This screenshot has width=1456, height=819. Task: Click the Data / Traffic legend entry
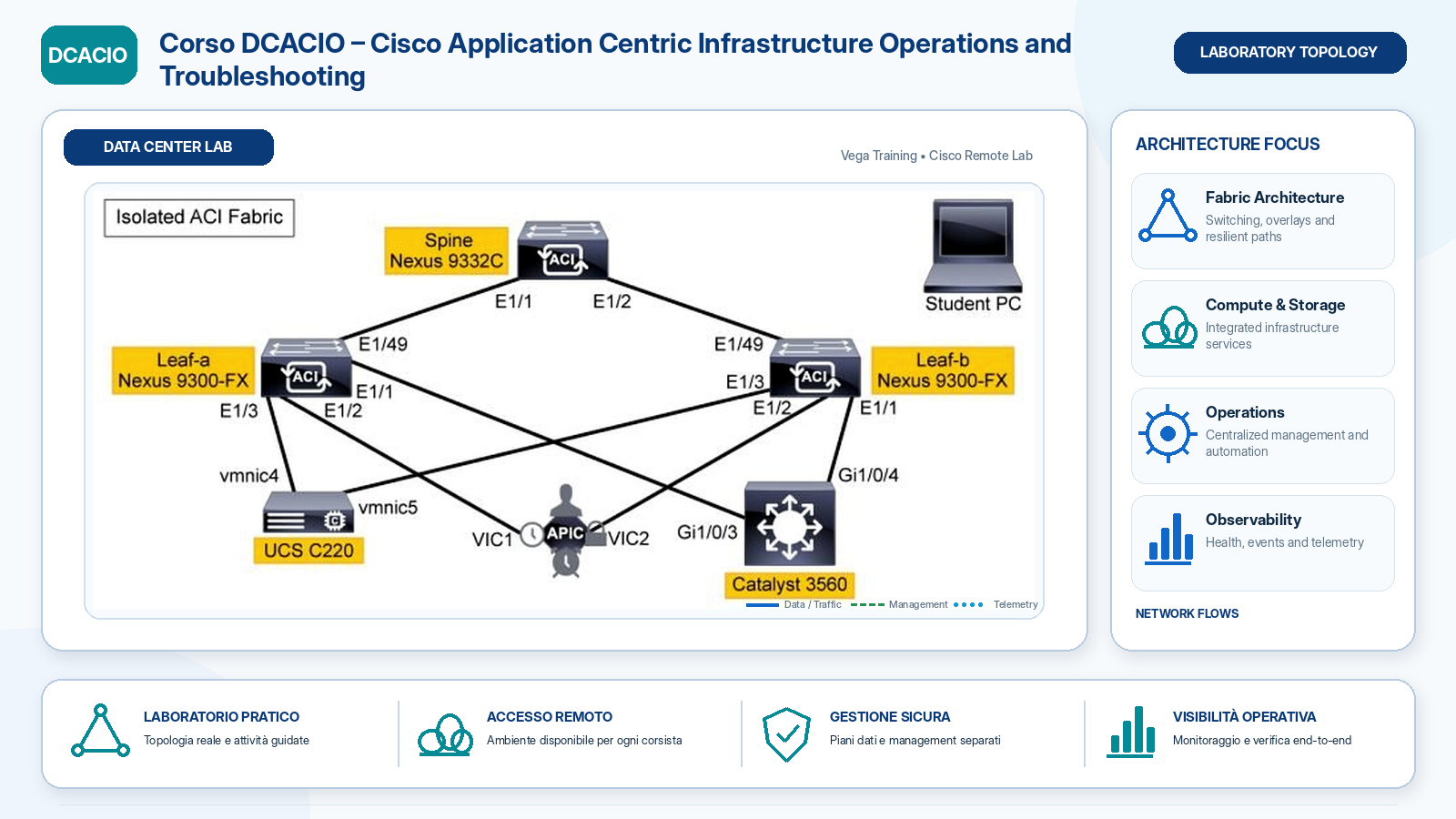pyautogui.click(x=794, y=604)
